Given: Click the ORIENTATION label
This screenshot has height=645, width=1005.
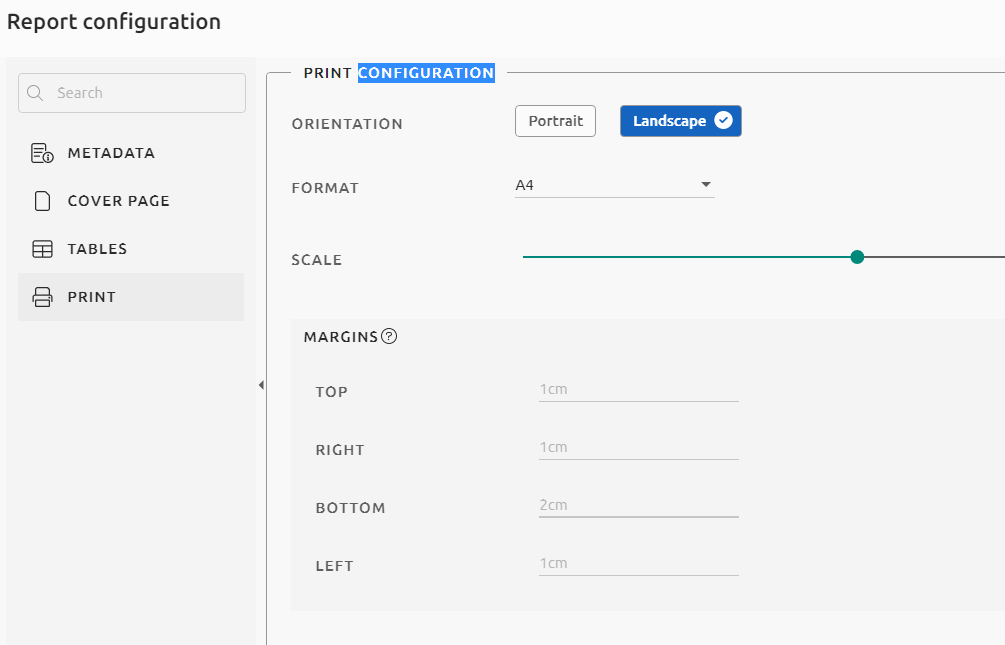Looking at the screenshot, I should tap(347, 124).
